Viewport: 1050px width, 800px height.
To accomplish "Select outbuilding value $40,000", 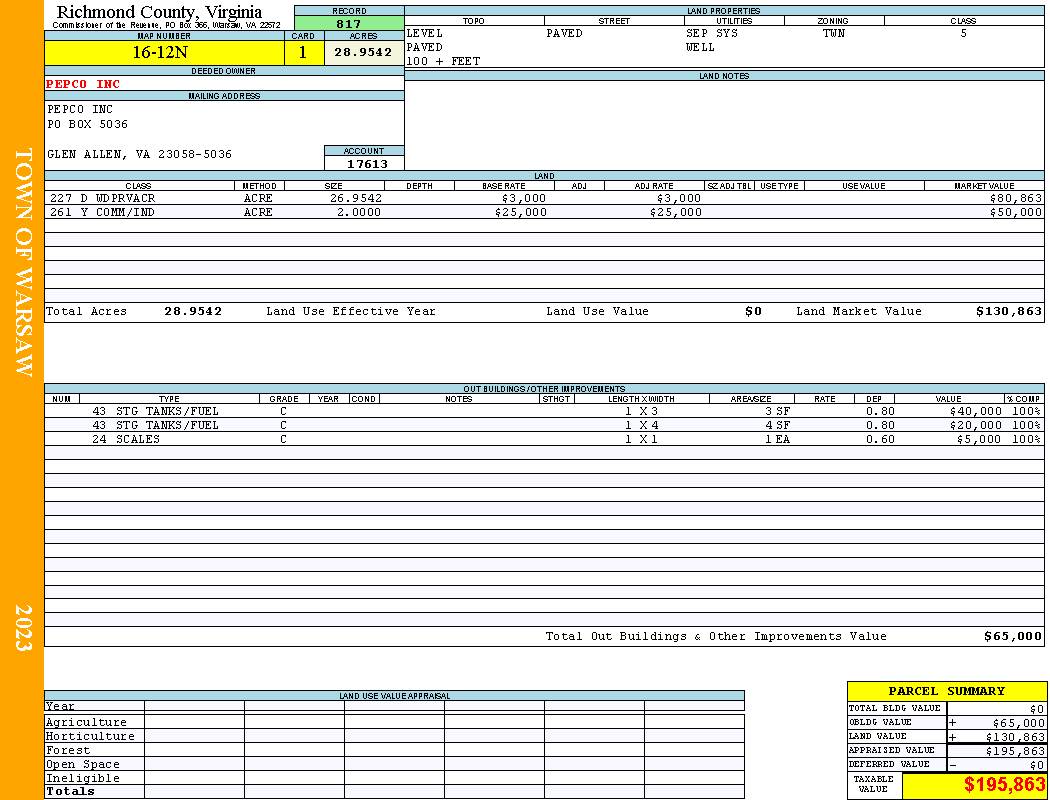I will pos(976,411).
